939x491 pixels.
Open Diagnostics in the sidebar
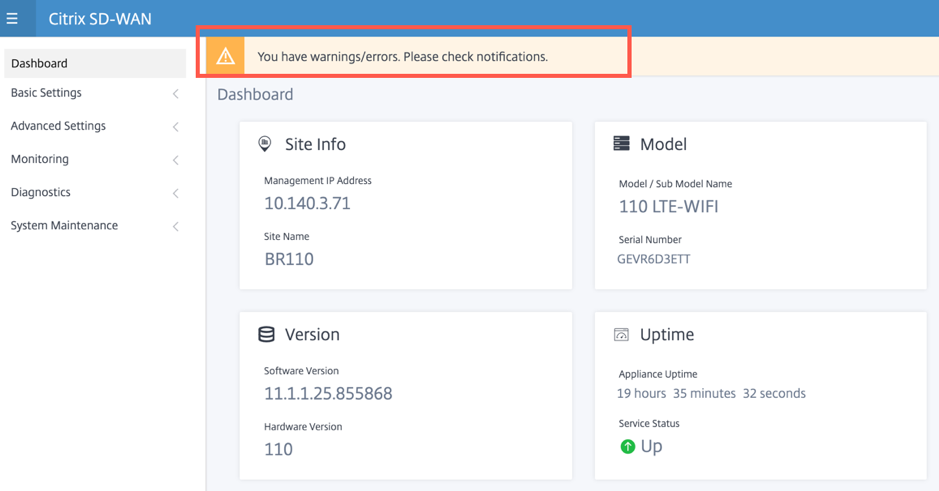pyautogui.click(x=41, y=192)
